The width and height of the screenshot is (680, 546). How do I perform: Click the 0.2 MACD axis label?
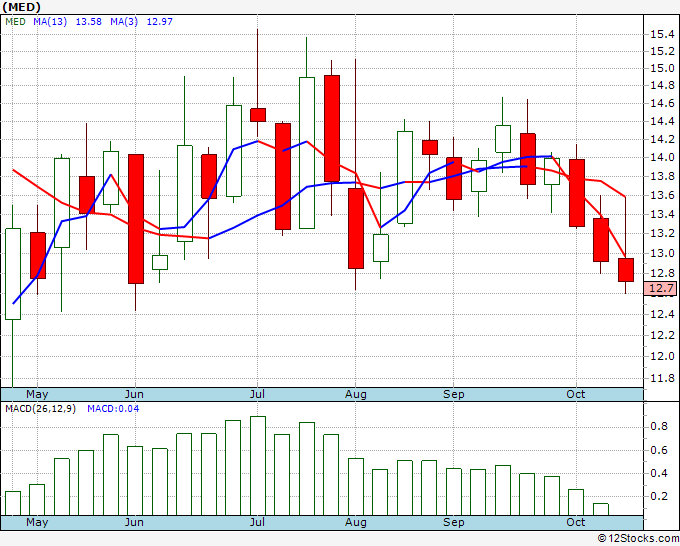(x=659, y=496)
